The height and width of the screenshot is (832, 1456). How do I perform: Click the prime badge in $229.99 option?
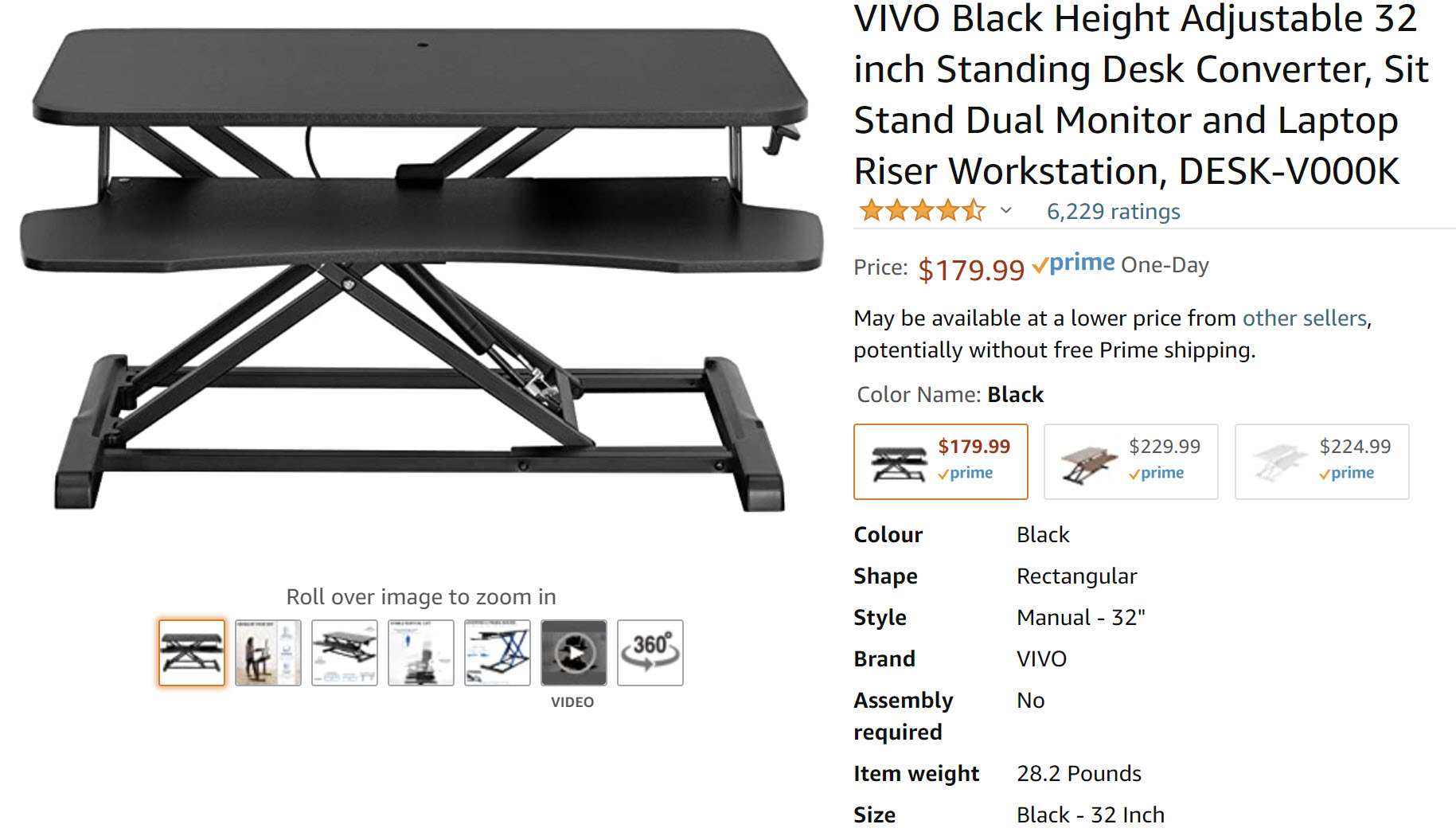(1156, 473)
